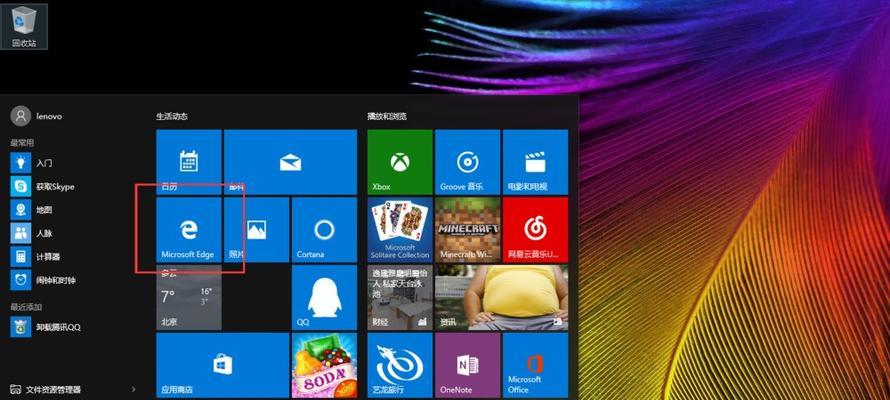Open the weather tile showing 北京
The width and height of the screenshot is (890, 400).
tap(188, 297)
